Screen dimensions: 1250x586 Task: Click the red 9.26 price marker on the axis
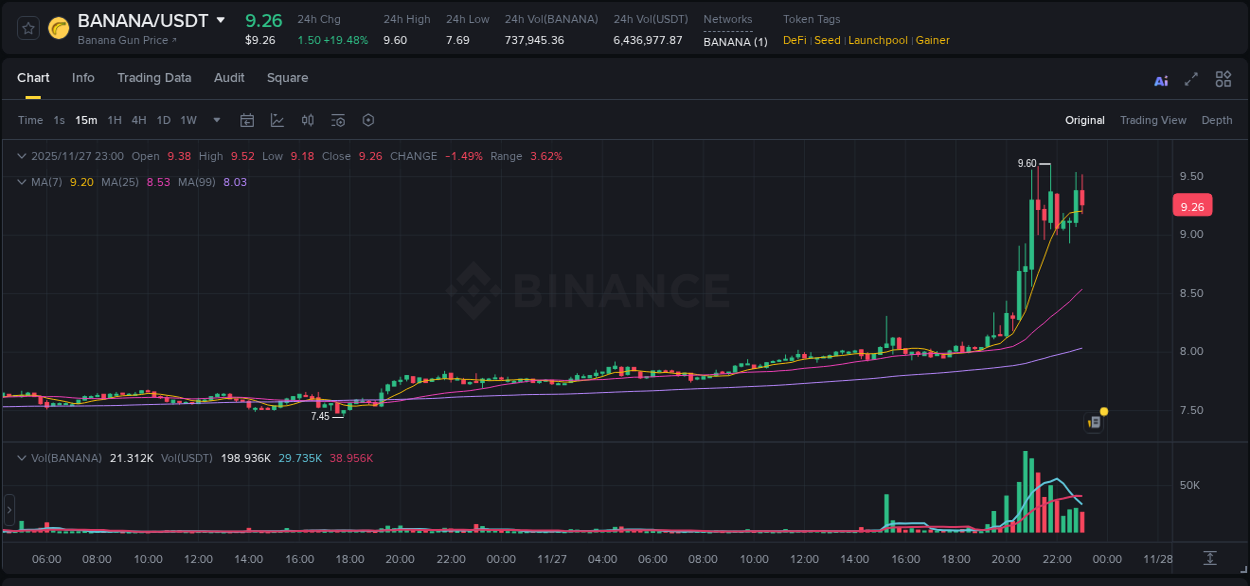pyautogui.click(x=1192, y=205)
